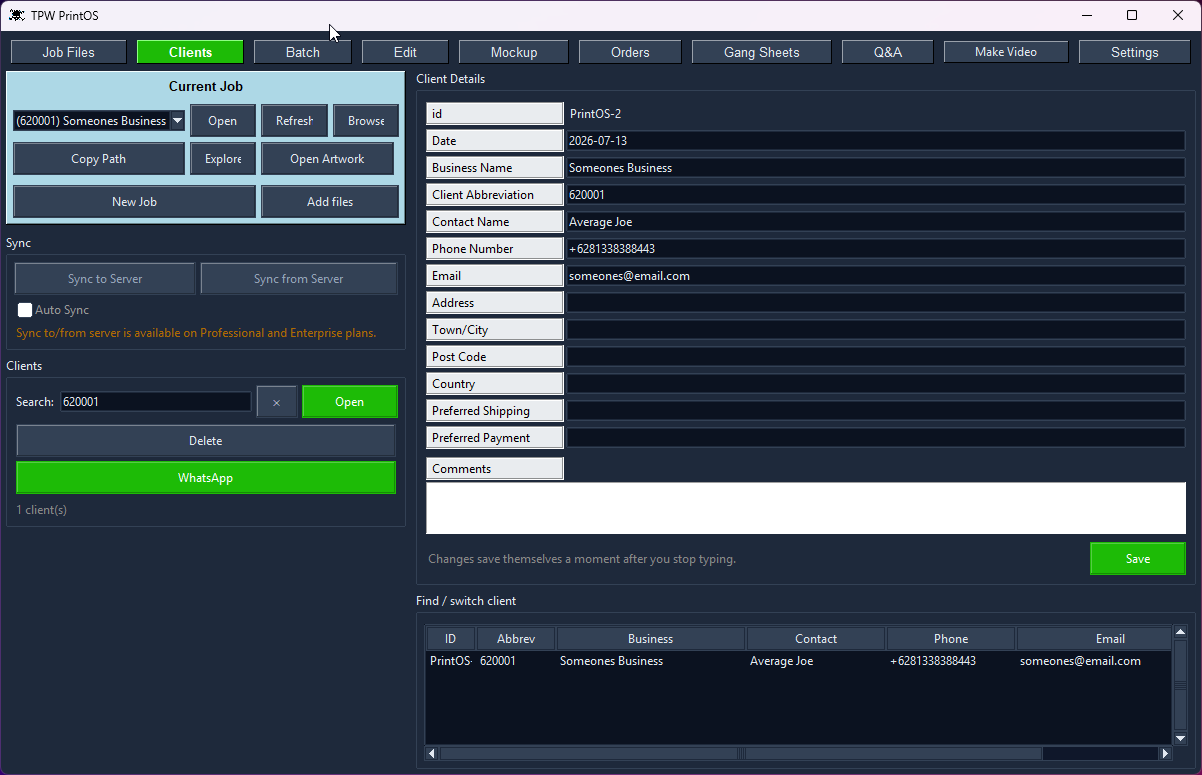Enable the Auto Sync checkbox

click(x=25, y=310)
